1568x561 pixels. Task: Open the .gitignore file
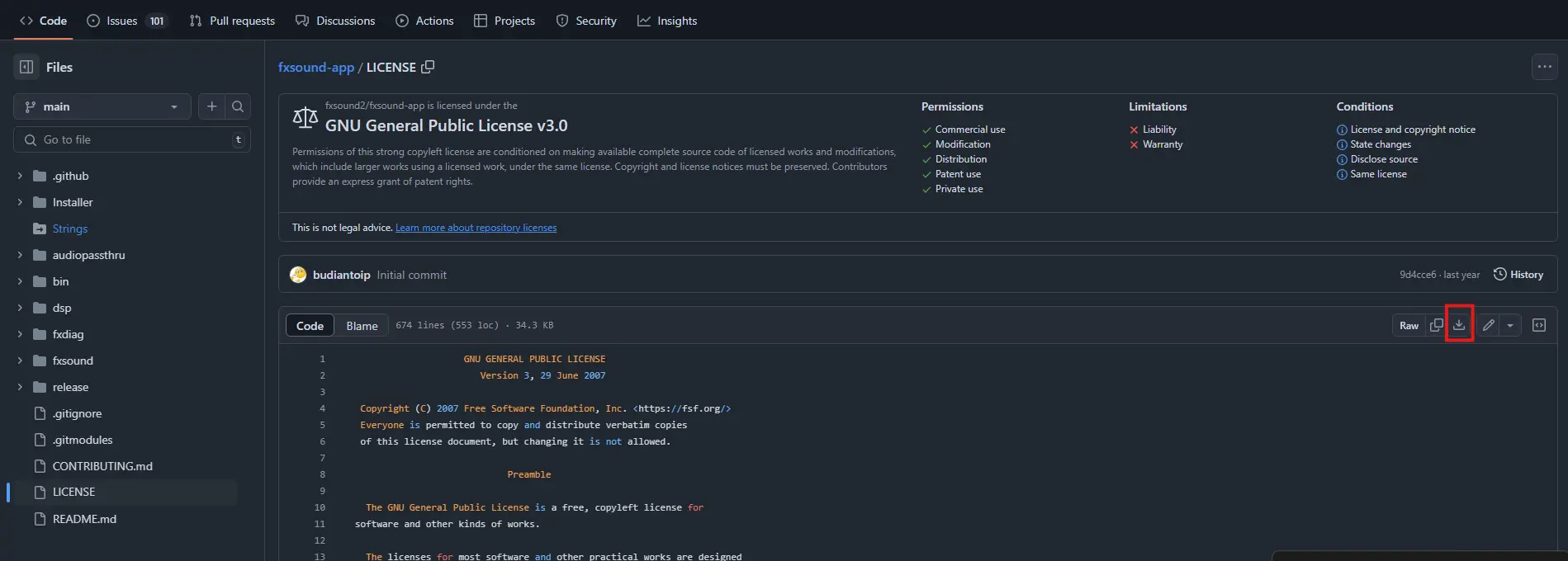click(77, 413)
